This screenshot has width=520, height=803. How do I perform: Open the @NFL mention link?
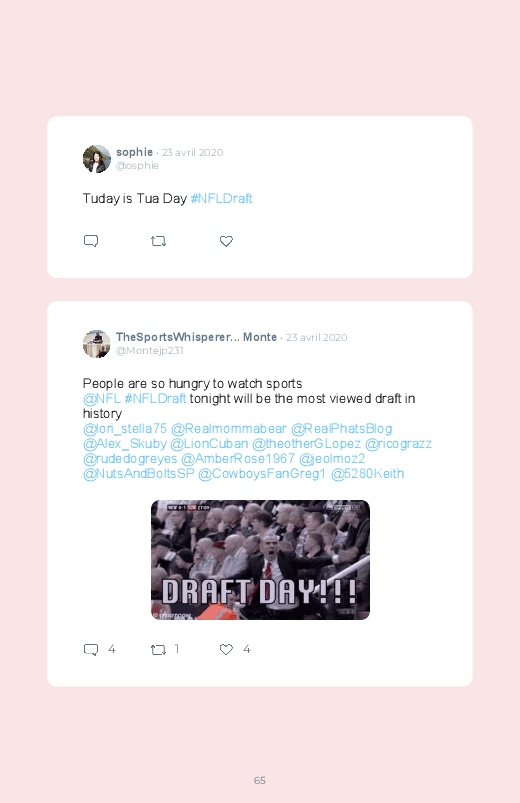(101, 398)
